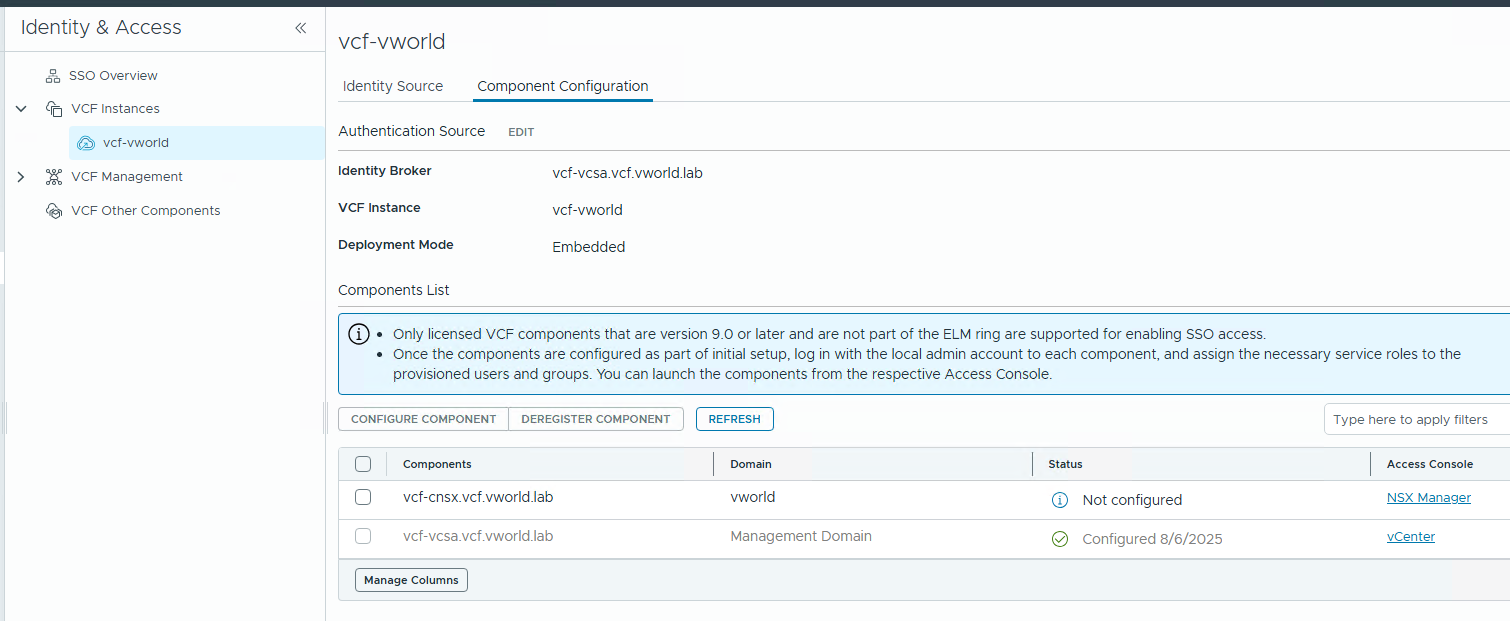Collapse the Identity & Access sidebar panel
The image size is (1510, 621).
300,28
